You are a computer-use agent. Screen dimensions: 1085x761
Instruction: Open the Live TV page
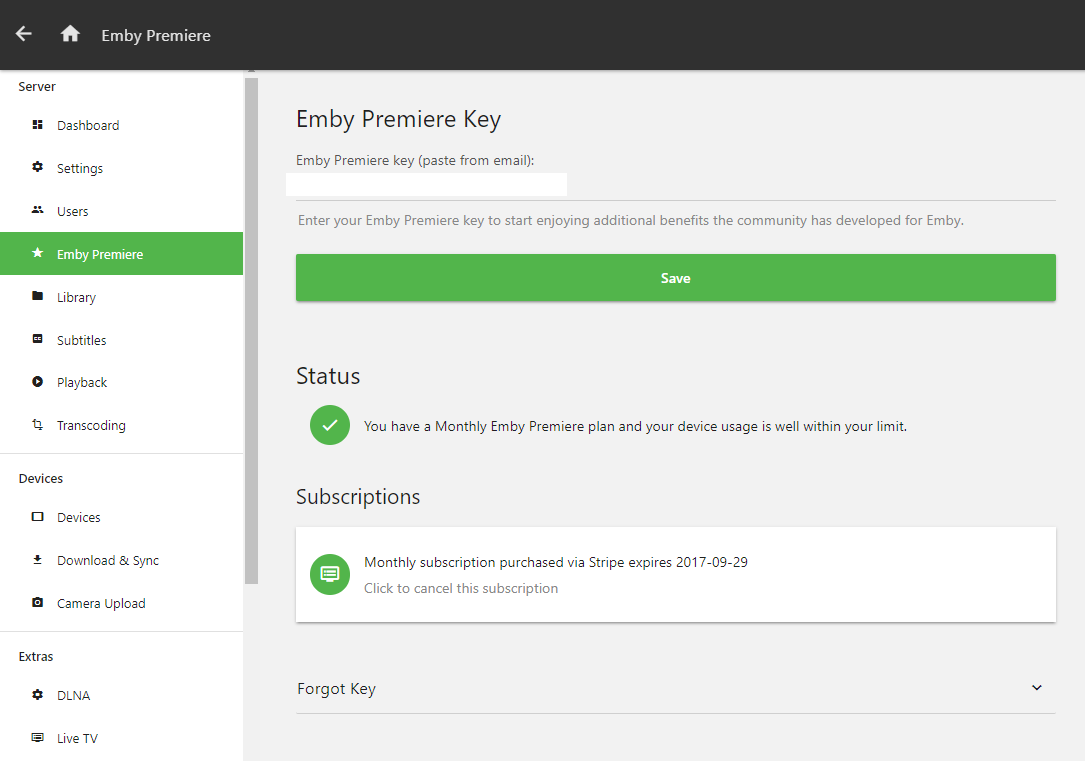(122, 738)
